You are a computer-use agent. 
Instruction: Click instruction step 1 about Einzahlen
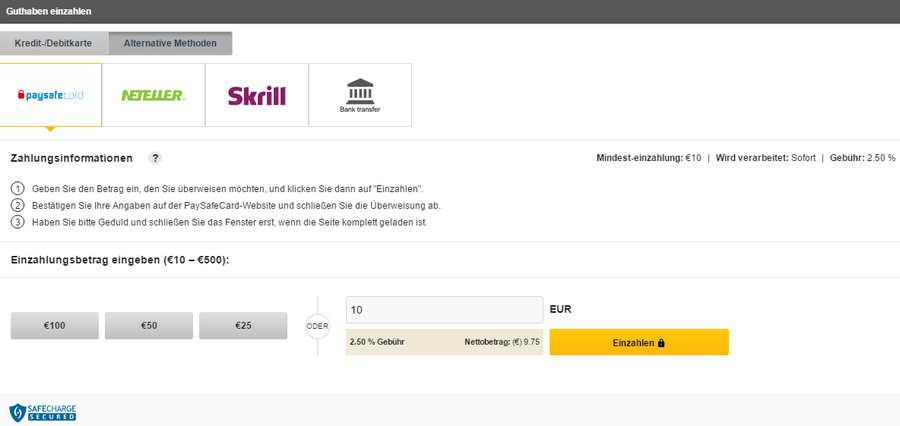click(228, 188)
